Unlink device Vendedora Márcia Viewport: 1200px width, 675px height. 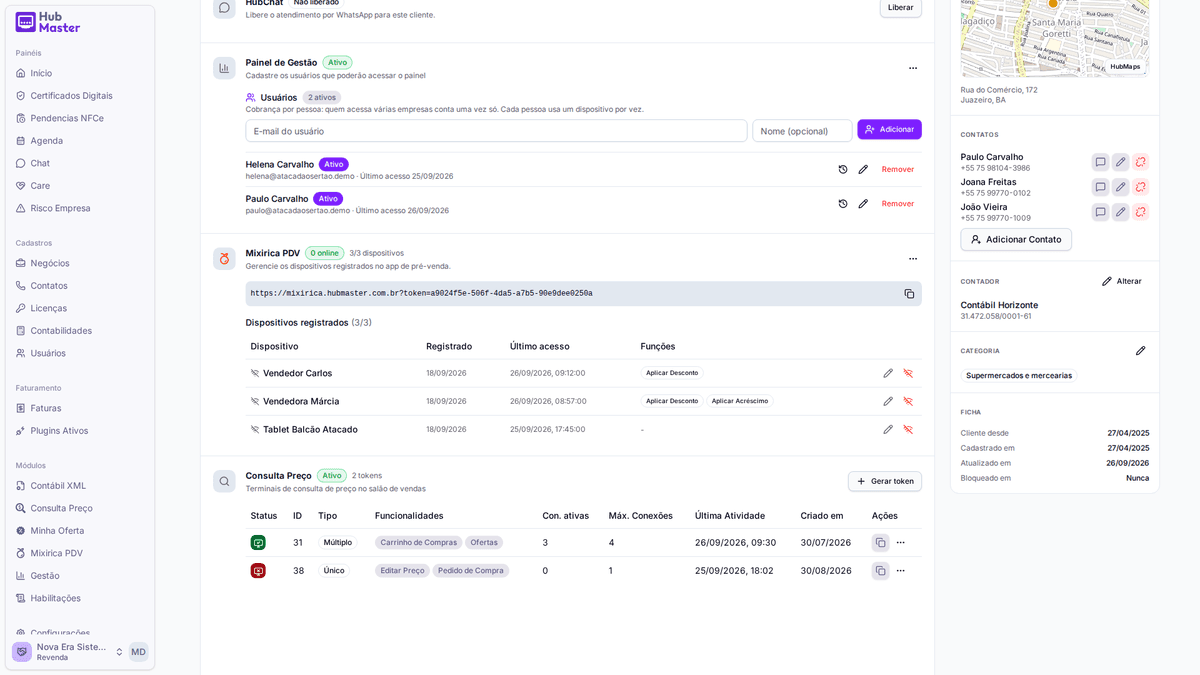point(908,401)
